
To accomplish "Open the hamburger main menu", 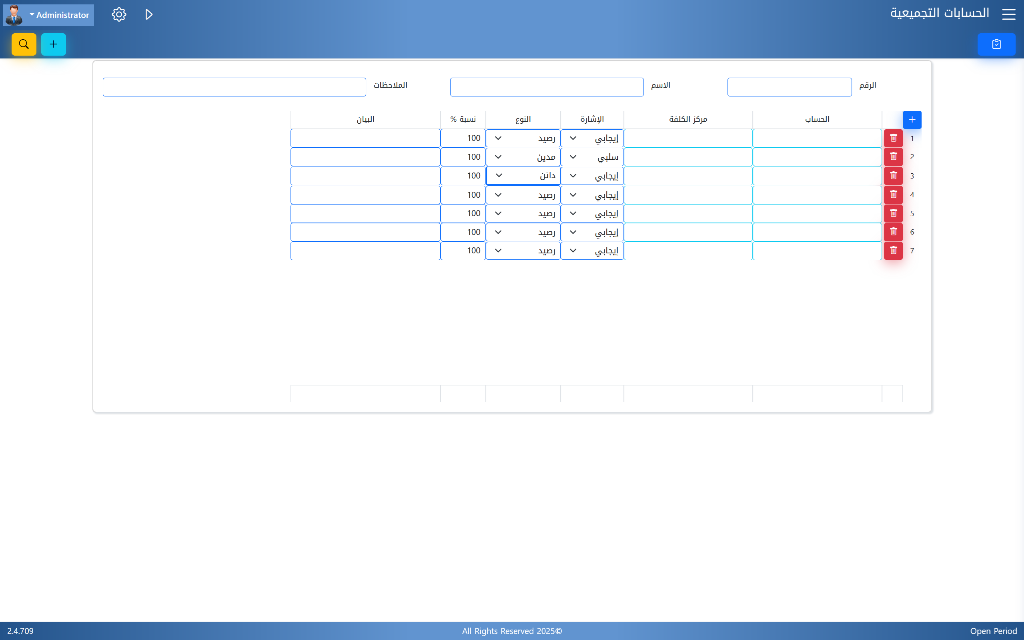I will coord(1008,14).
